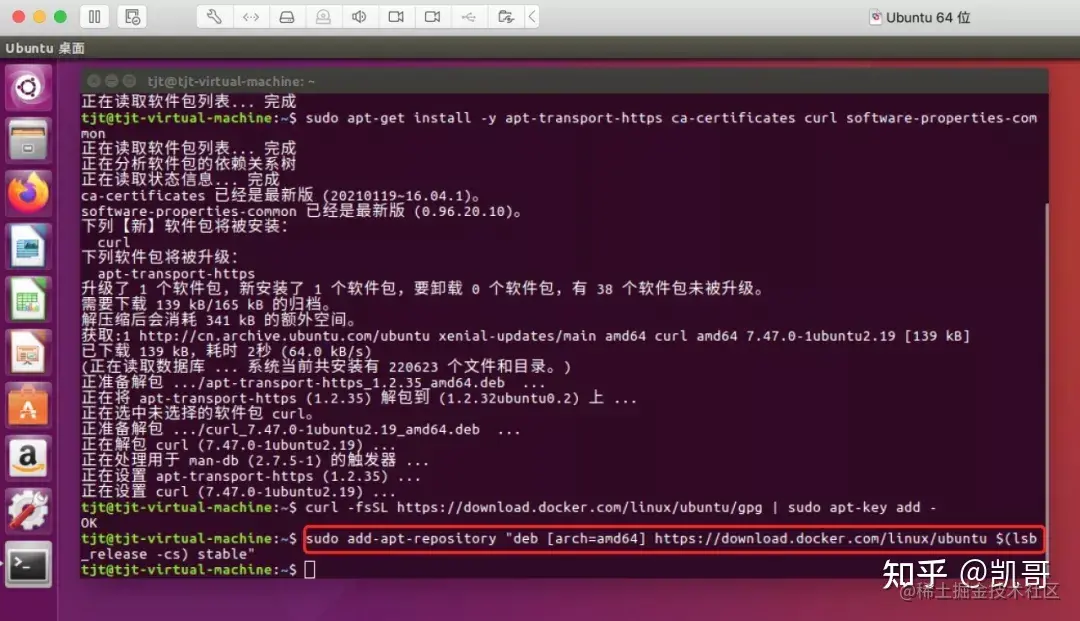Close the terminal window

tap(94, 81)
